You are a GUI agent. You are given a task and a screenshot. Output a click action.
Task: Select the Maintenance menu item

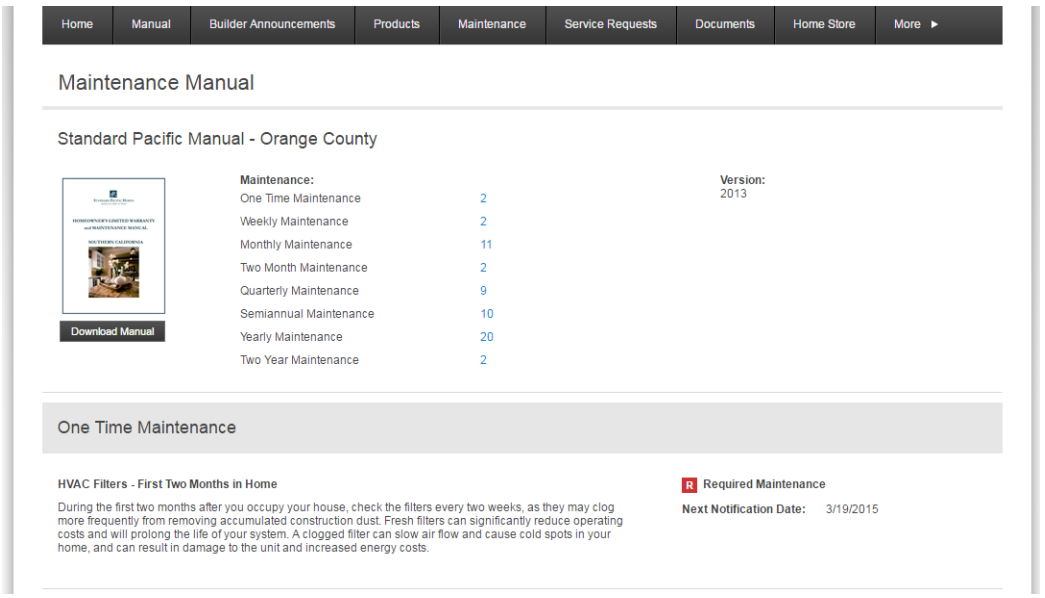(492, 24)
